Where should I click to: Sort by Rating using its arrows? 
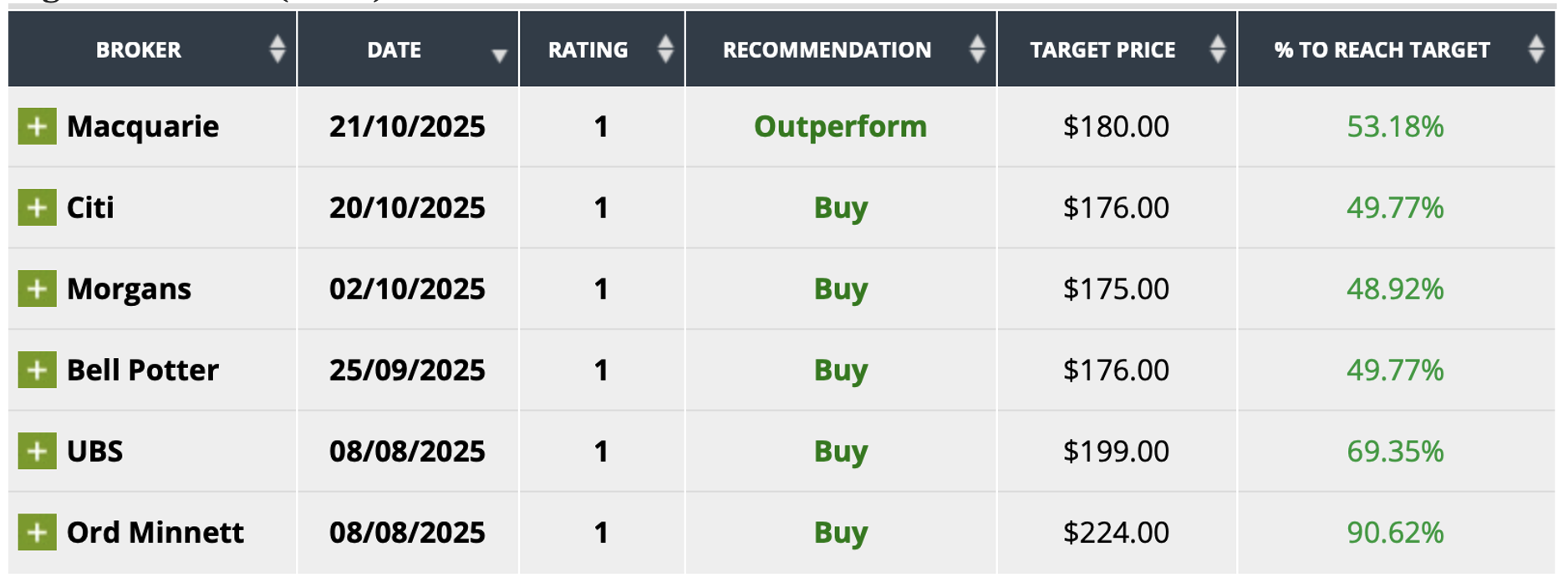point(665,49)
